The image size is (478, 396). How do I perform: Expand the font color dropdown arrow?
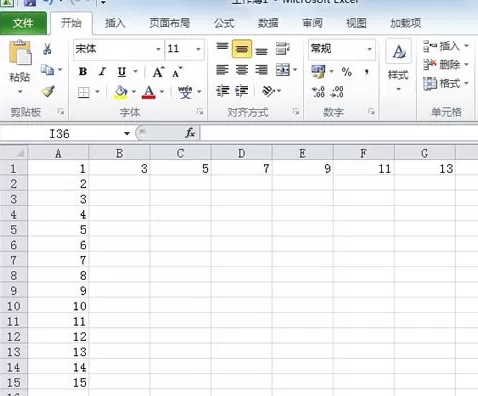(162, 92)
